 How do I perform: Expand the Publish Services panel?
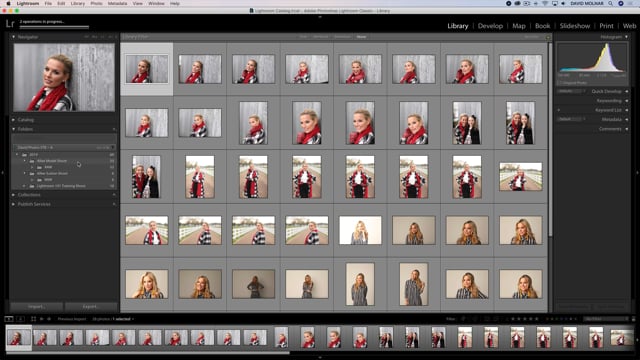pyautogui.click(x=13, y=204)
